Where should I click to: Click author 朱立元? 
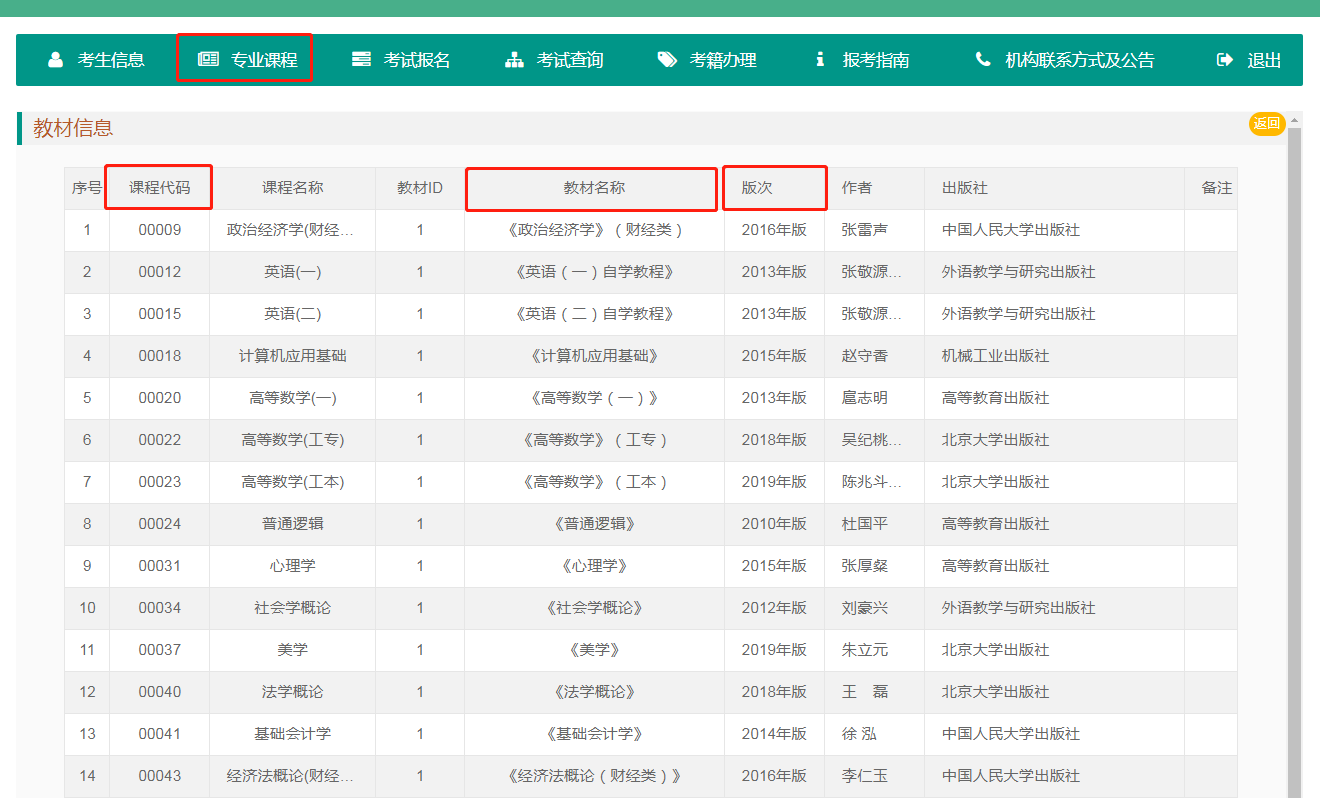click(x=865, y=650)
